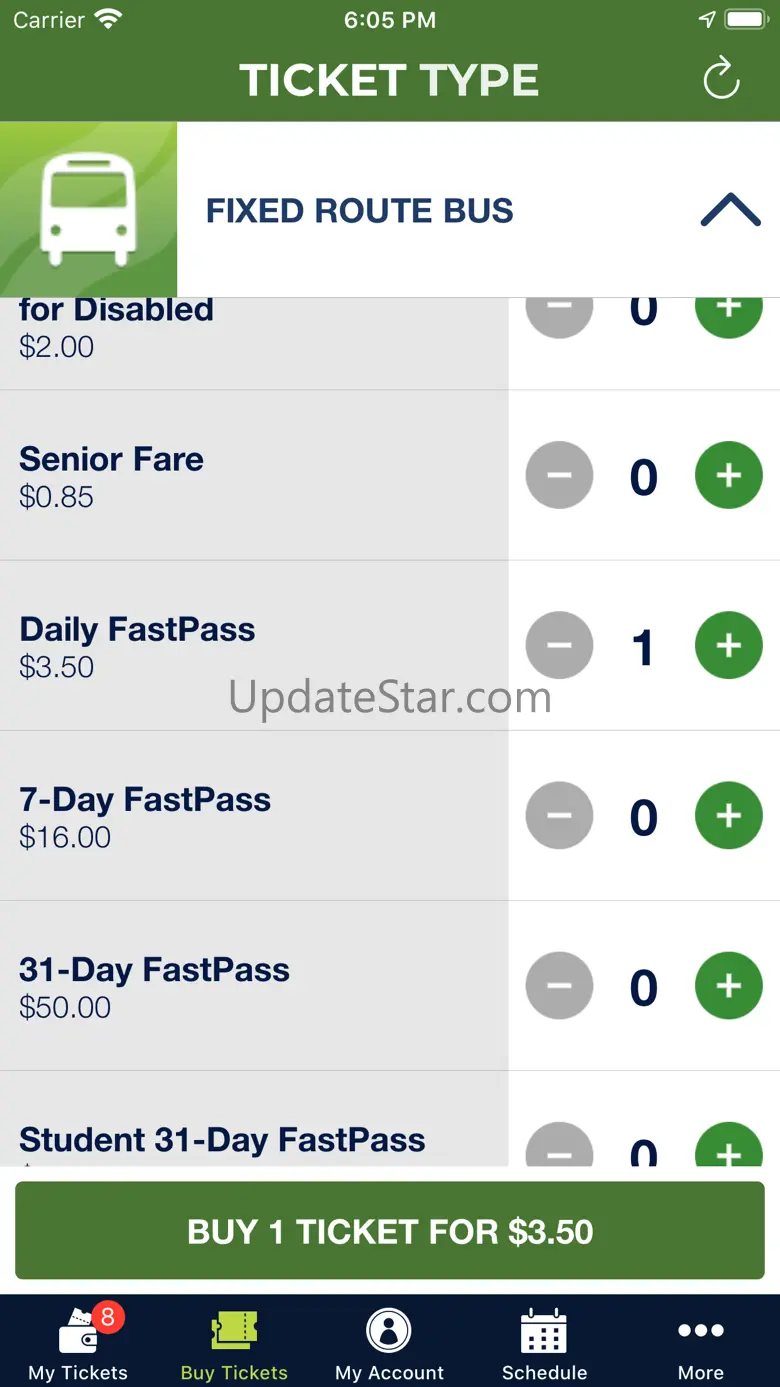This screenshot has width=780, height=1387.
Task: Add a Student 31-Day FastPass
Action: click(x=728, y=1148)
